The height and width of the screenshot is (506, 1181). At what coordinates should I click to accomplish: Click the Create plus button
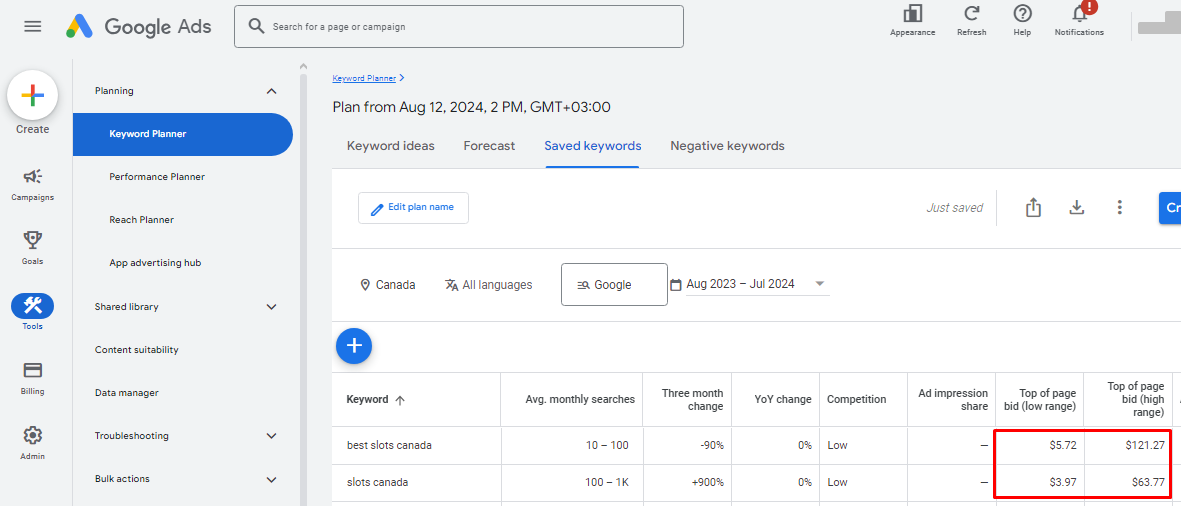[32, 96]
